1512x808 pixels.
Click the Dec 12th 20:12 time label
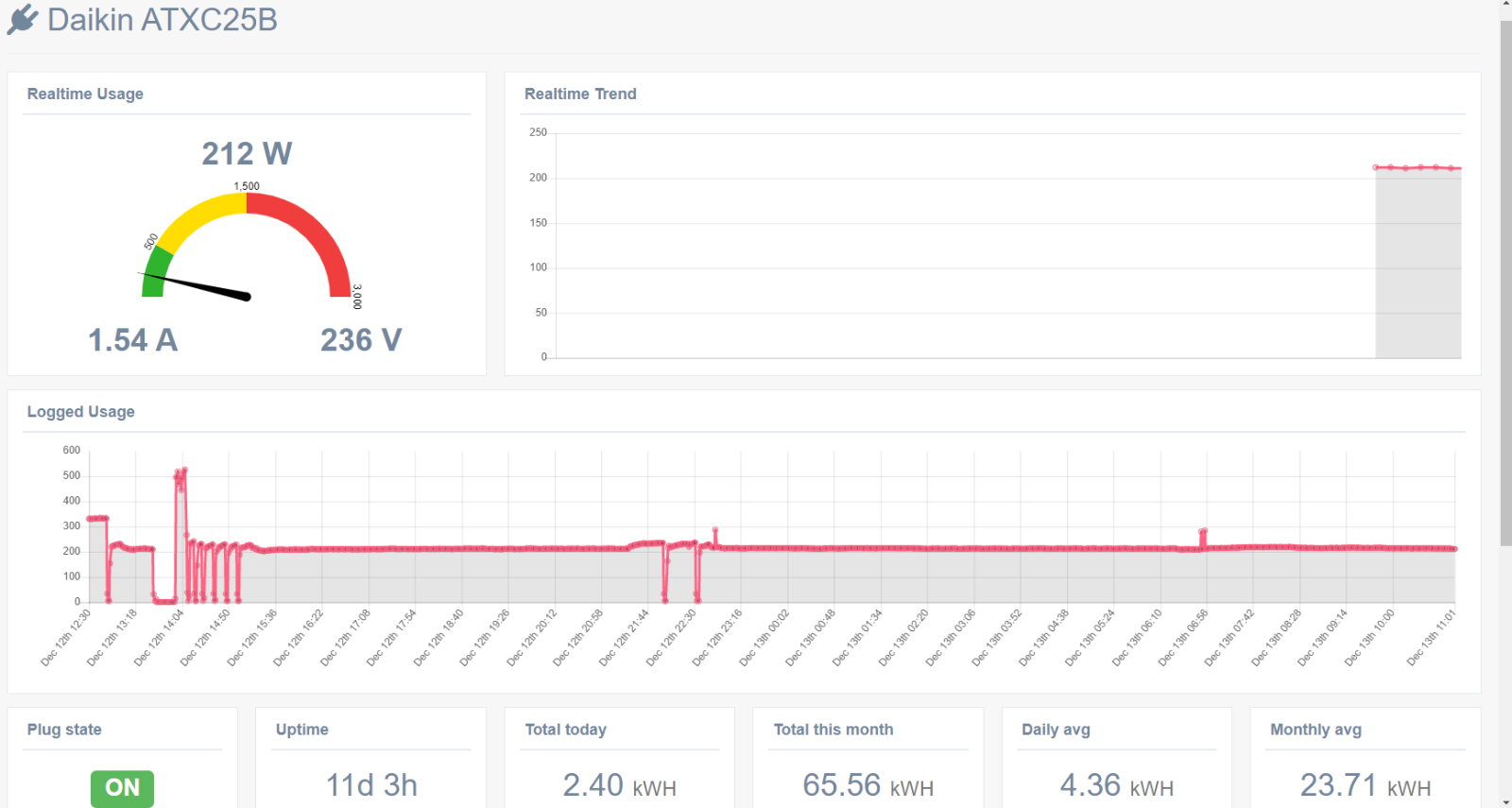click(531, 638)
